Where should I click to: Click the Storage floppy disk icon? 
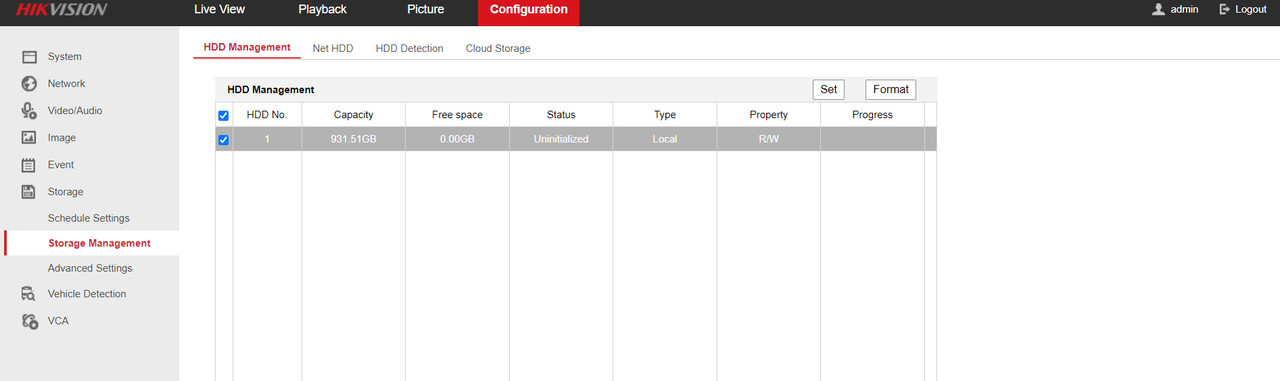[x=29, y=192]
